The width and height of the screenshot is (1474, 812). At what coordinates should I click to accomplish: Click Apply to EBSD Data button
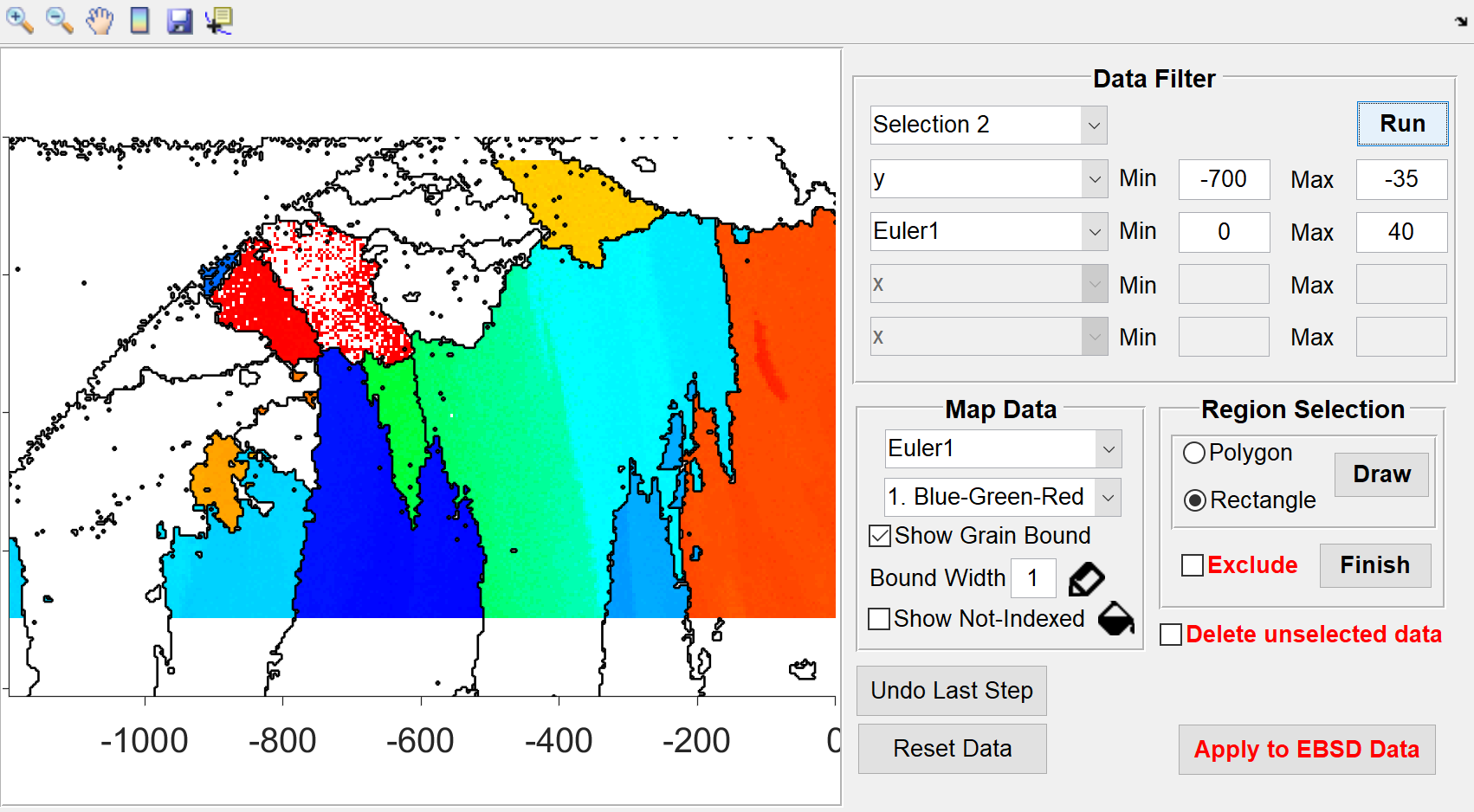[1307, 750]
